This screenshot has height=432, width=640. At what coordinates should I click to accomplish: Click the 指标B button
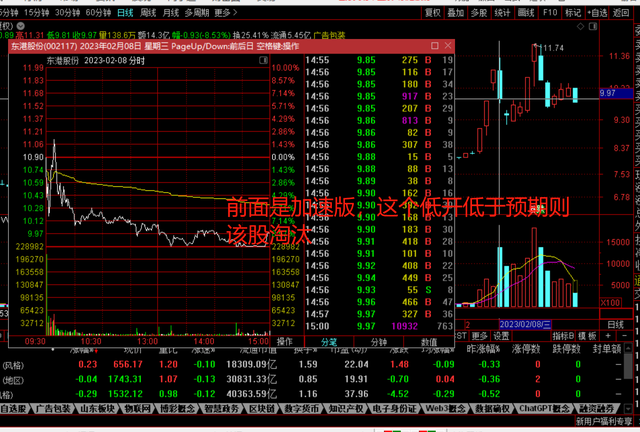click(x=563, y=336)
